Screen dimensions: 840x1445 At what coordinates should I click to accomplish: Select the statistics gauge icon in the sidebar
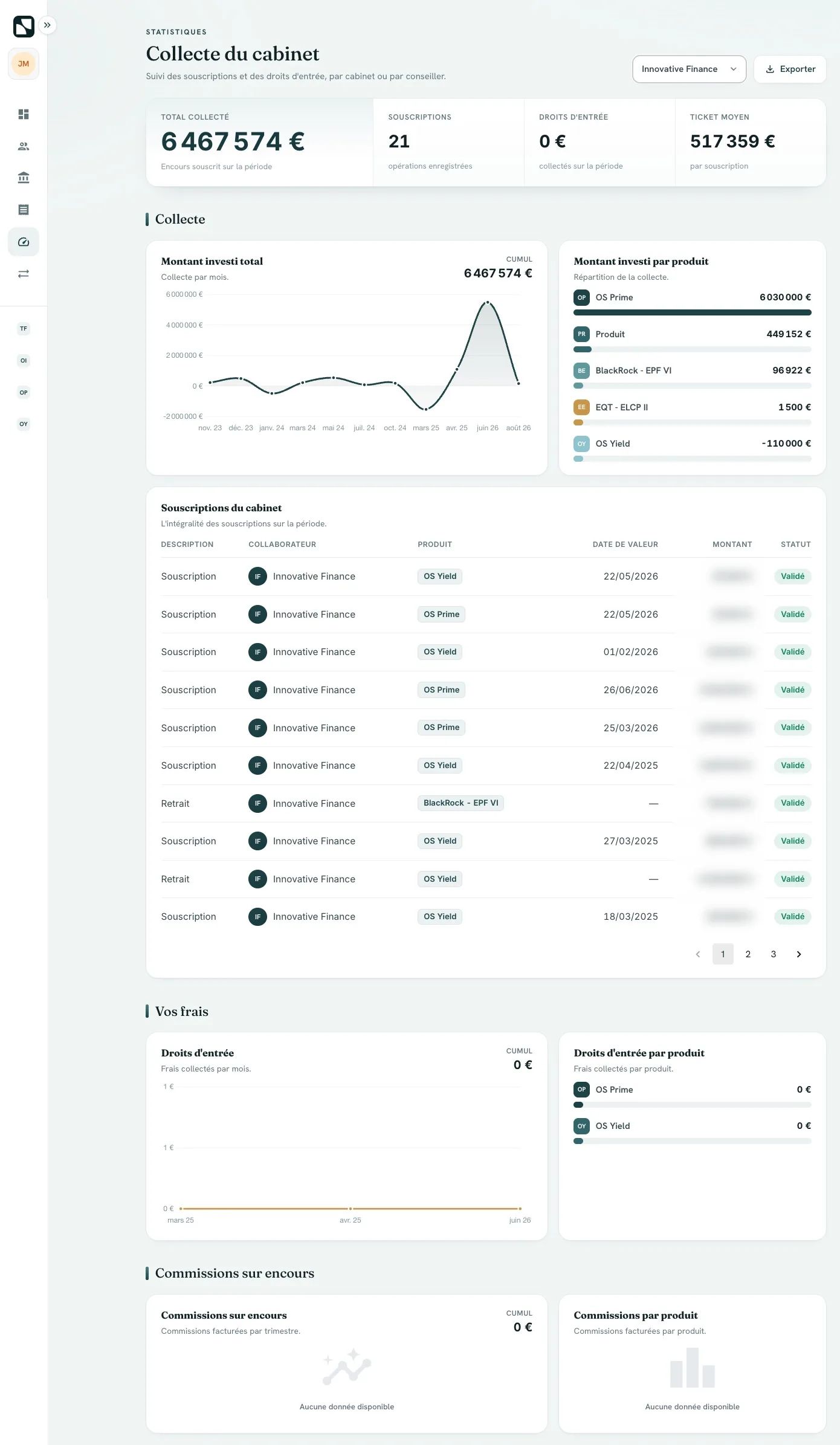24,242
